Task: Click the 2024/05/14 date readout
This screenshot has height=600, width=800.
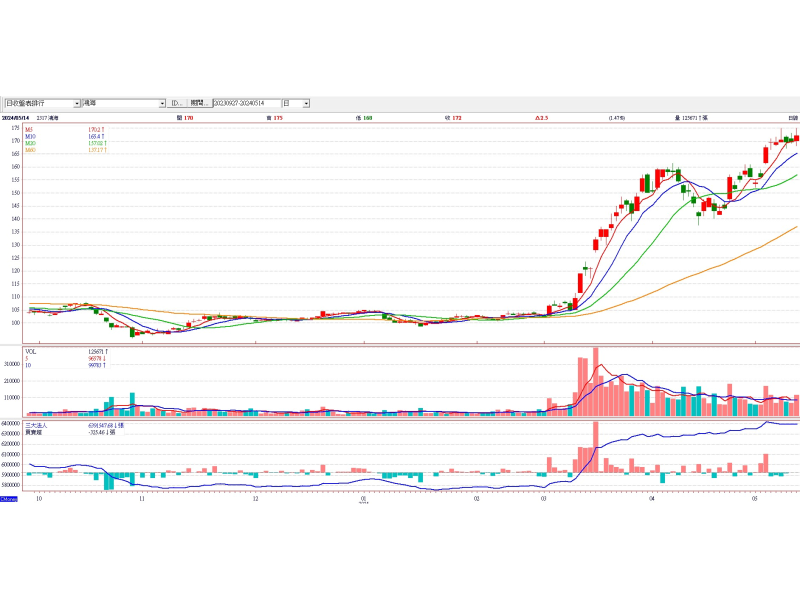Action: [x=15, y=118]
